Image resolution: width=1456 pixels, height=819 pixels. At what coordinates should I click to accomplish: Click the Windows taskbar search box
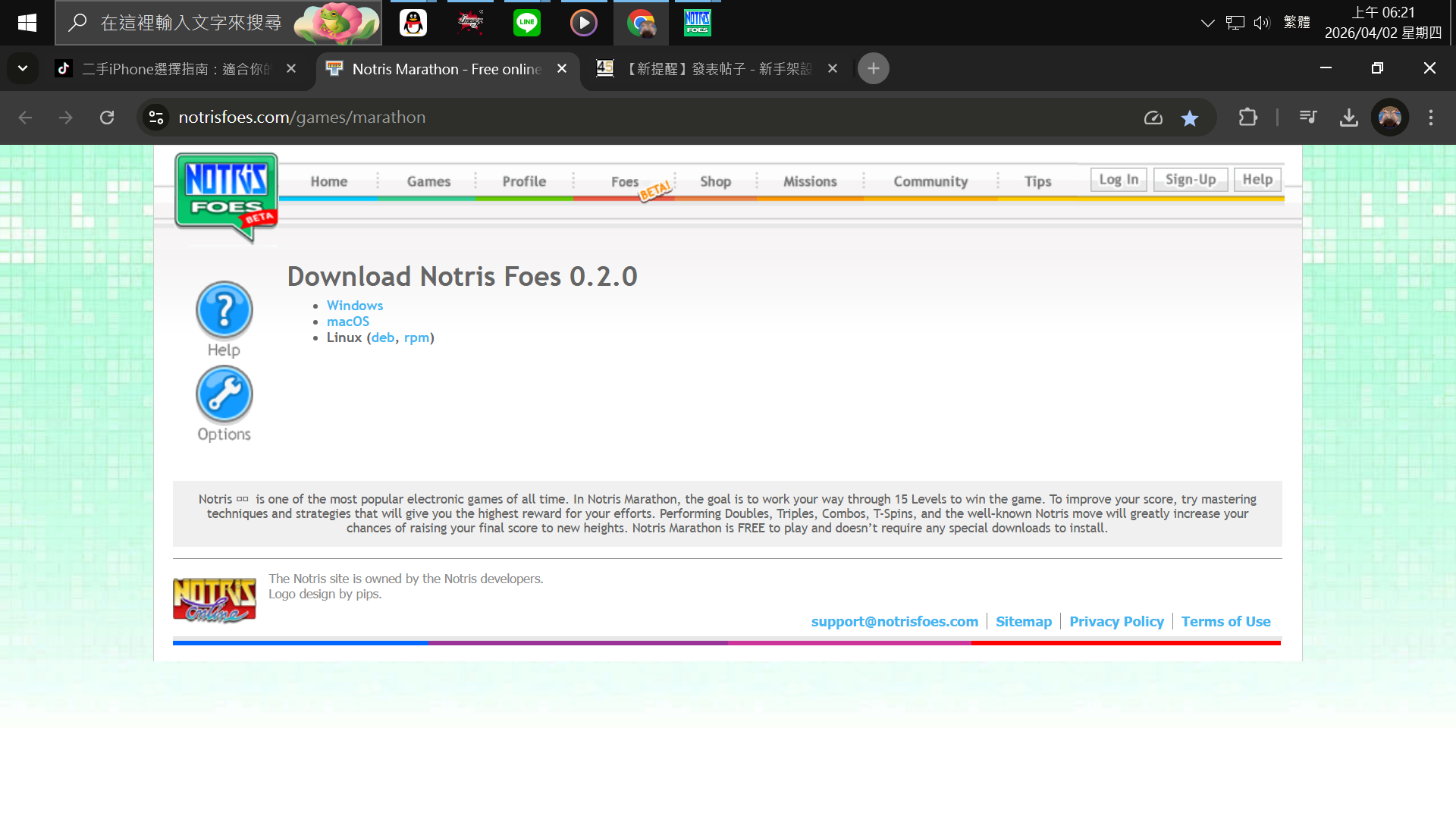coord(218,23)
